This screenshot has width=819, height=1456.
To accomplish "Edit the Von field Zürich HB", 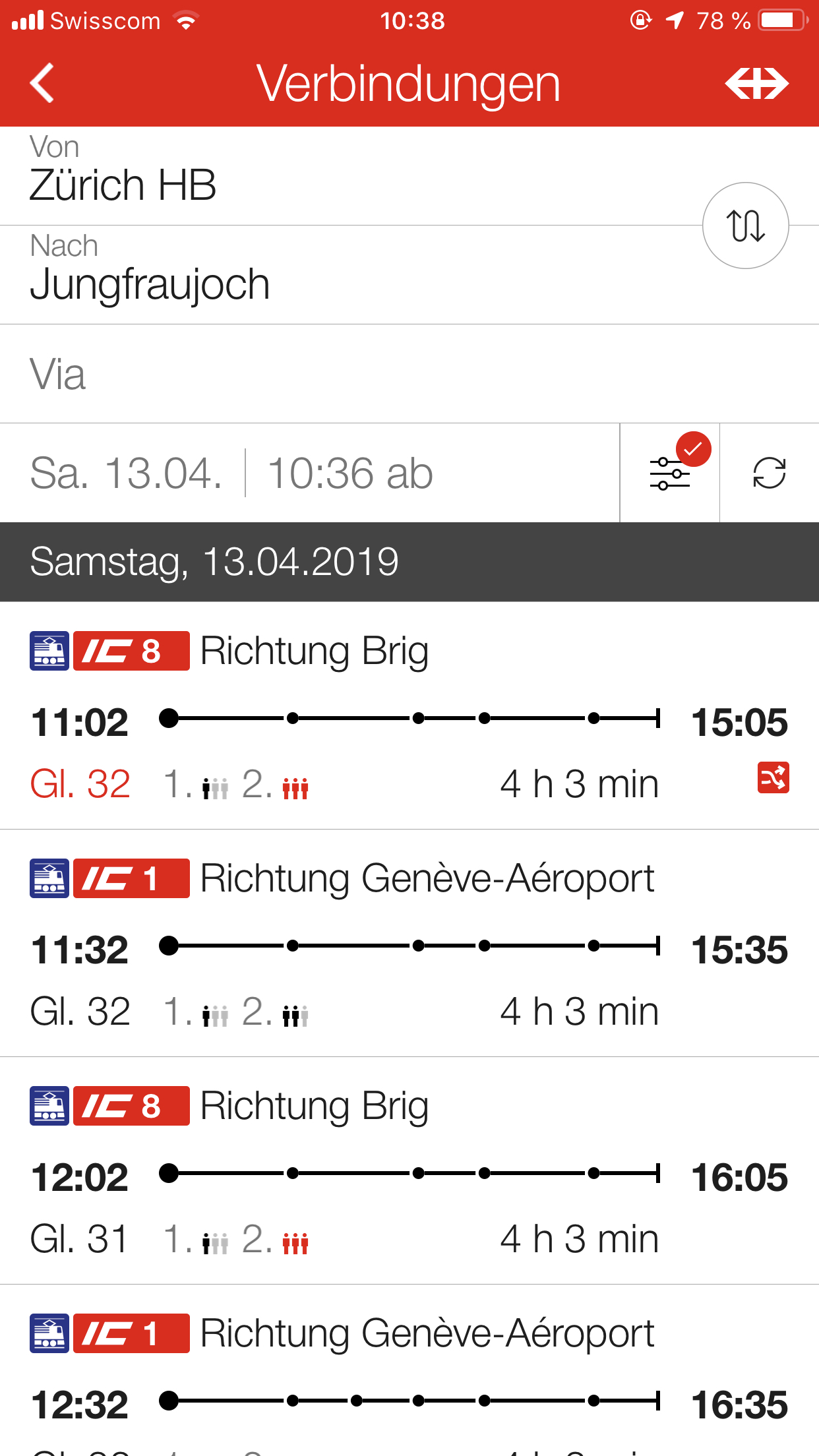I will coord(330,177).
